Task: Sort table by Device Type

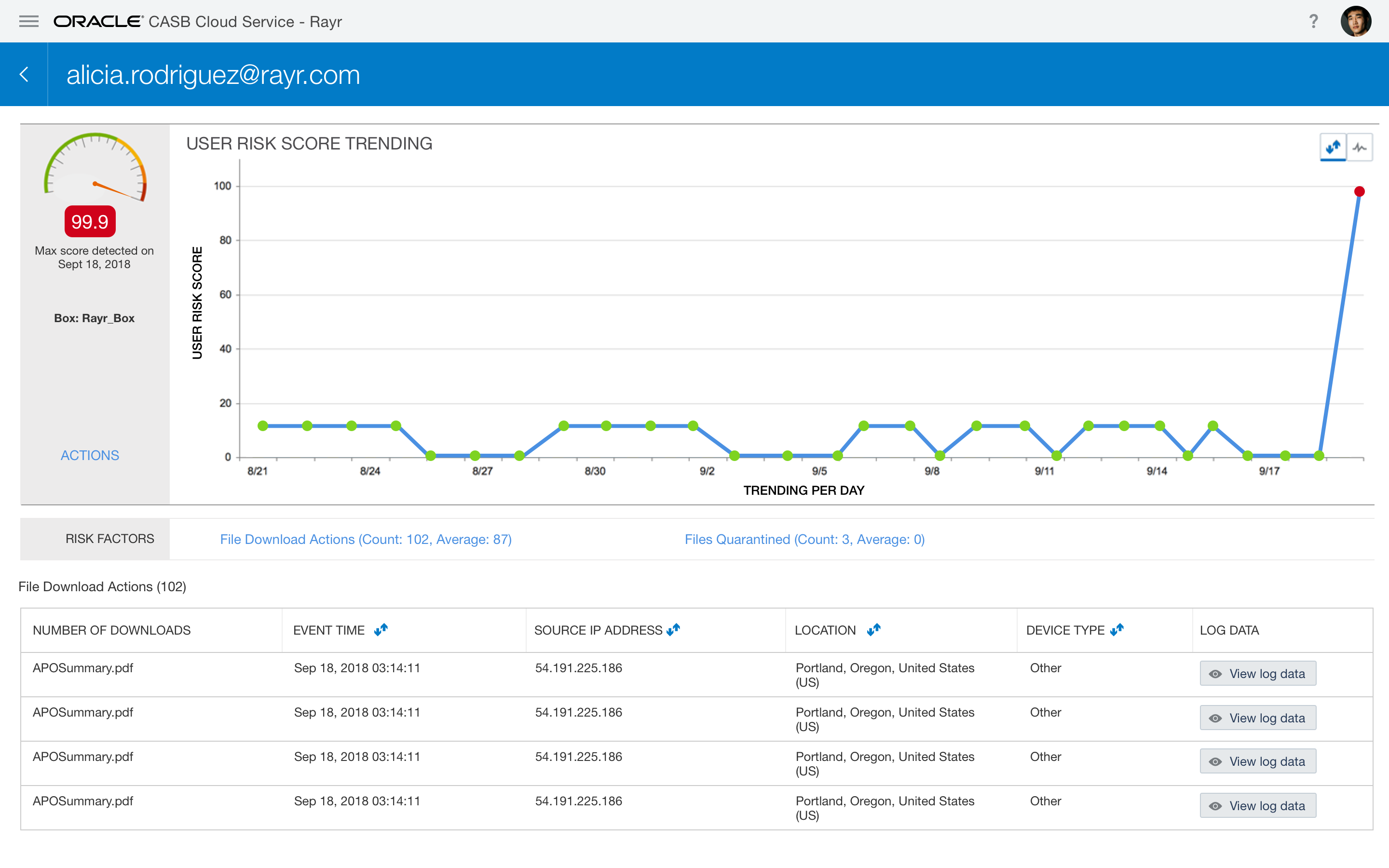Action: [x=1117, y=630]
